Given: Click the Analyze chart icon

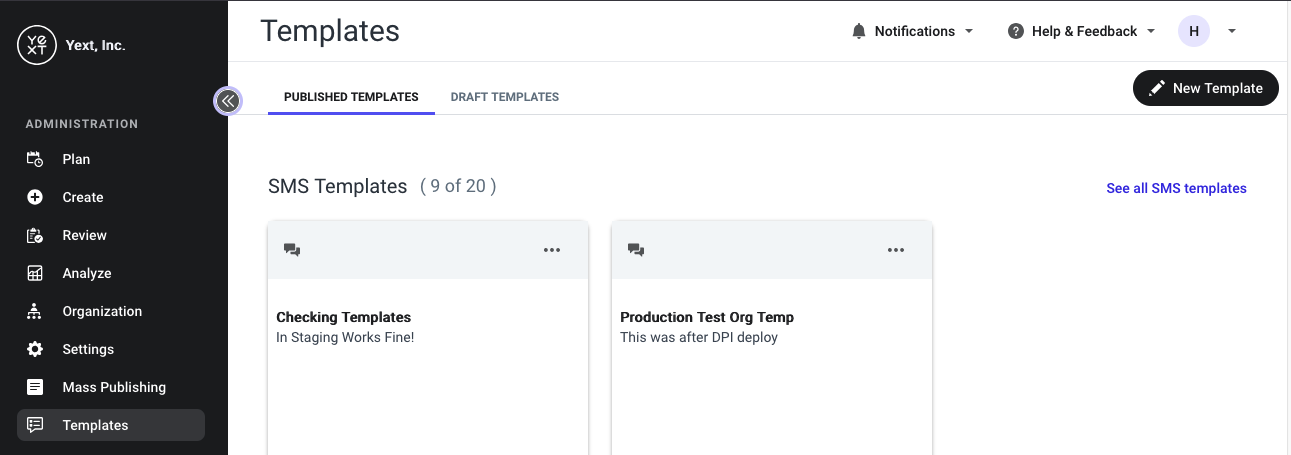Looking at the screenshot, I should click(x=35, y=273).
